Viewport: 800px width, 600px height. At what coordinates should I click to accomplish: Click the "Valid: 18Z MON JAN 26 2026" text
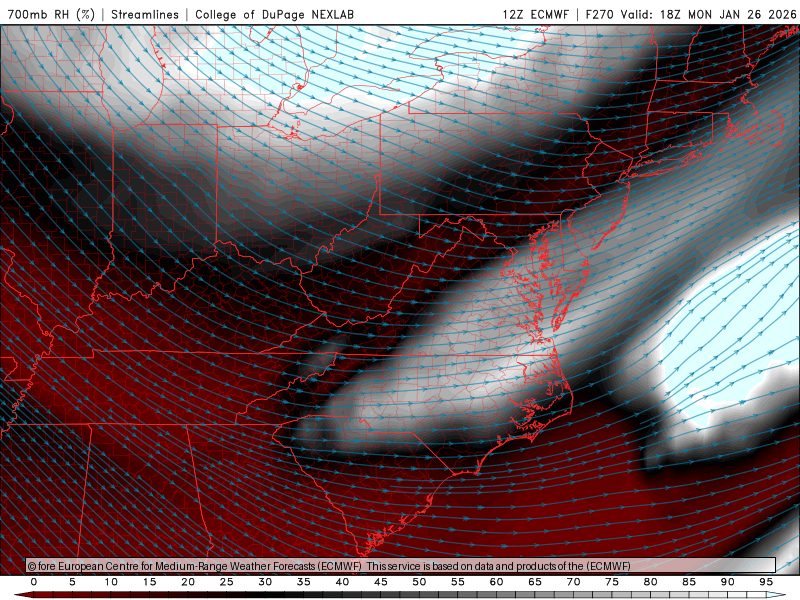tap(708, 14)
